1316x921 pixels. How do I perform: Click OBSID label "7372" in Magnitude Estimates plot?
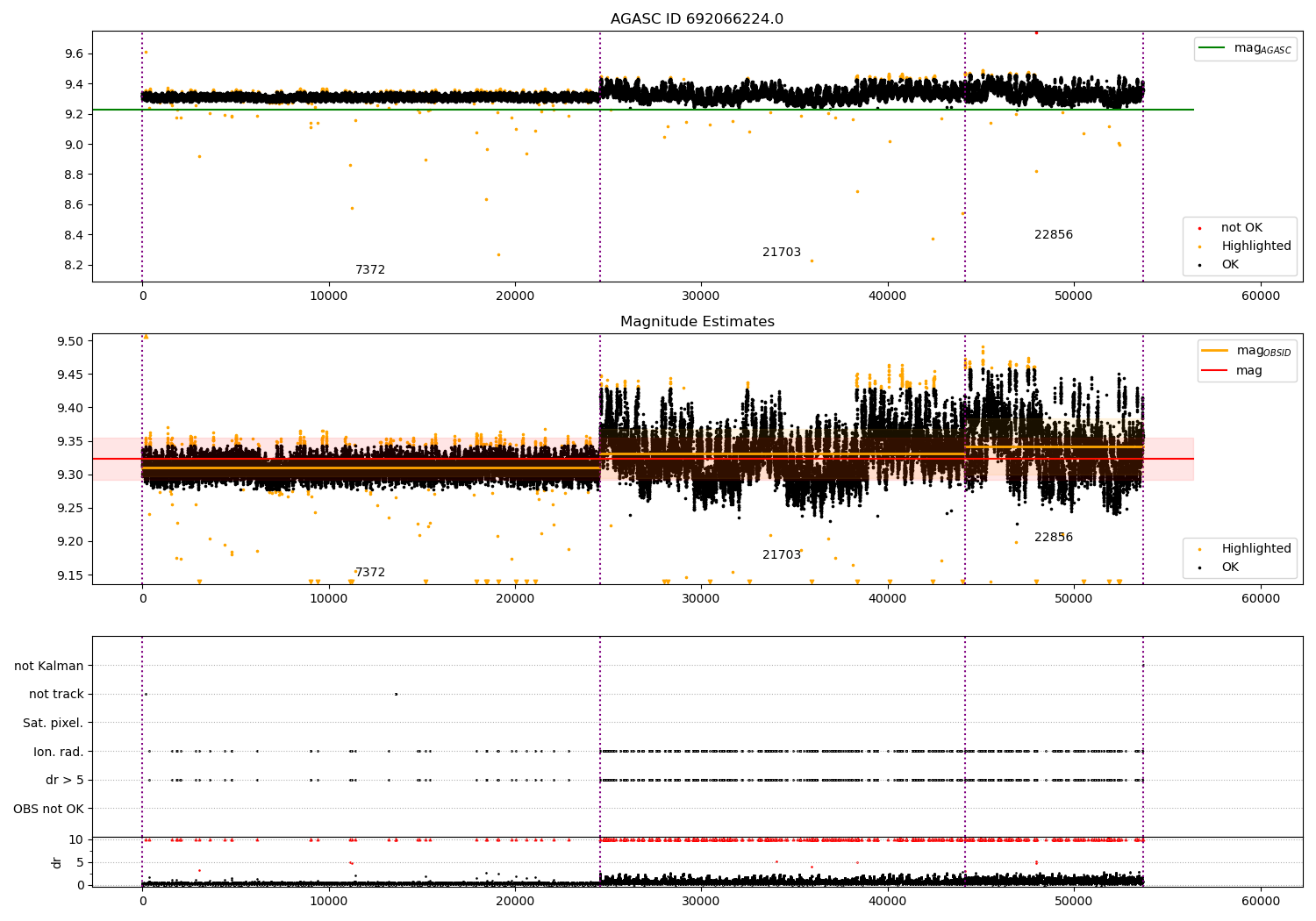[370, 572]
